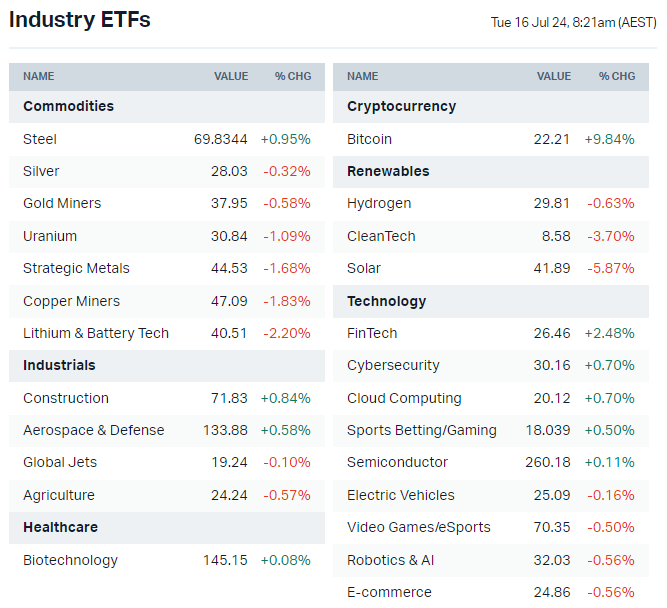
Task: Select the Solar ETF row
Action: click(364, 268)
